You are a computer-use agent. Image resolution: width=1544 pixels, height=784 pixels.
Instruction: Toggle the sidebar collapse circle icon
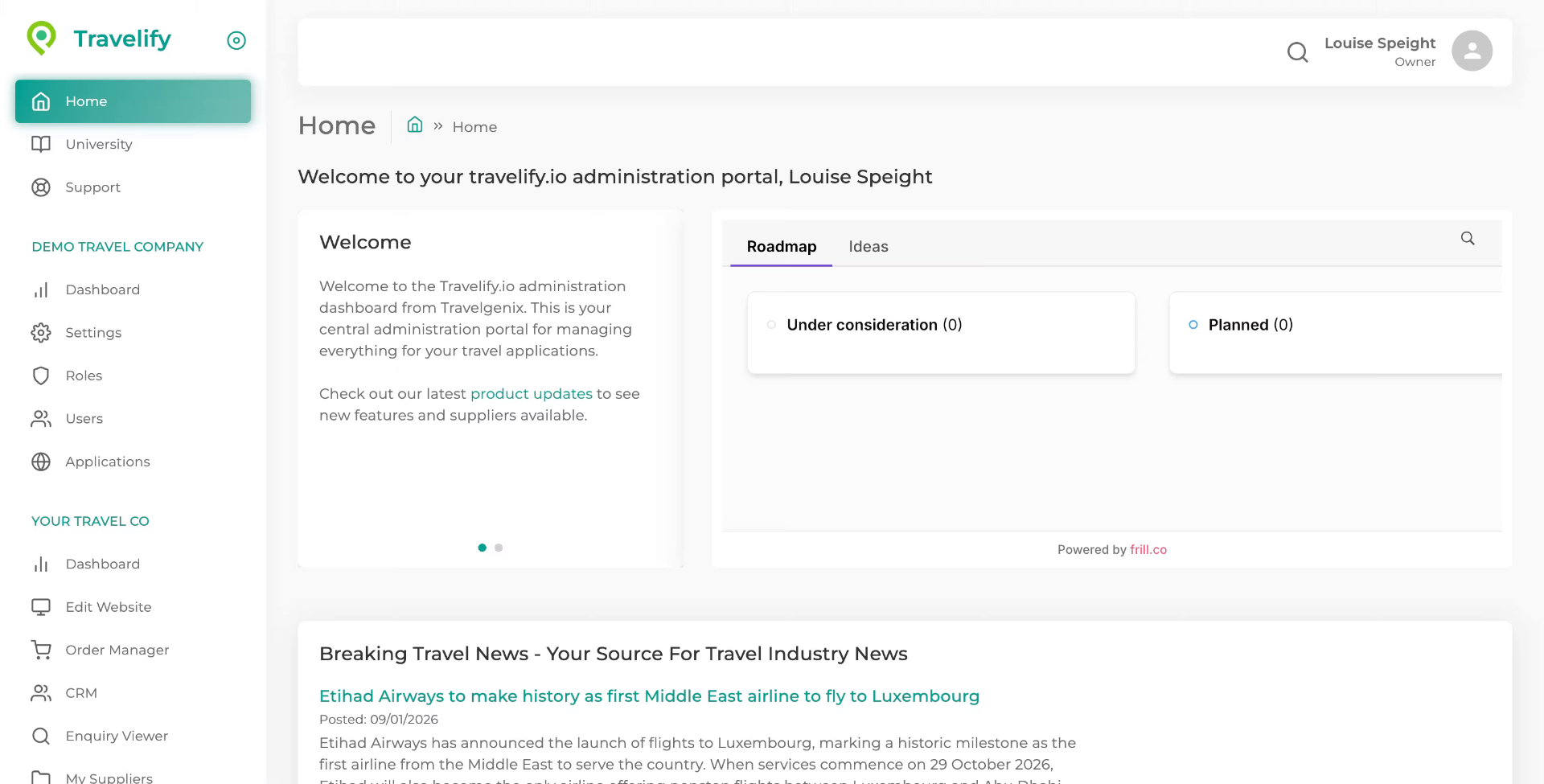pyautogui.click(x=236, y=40)
